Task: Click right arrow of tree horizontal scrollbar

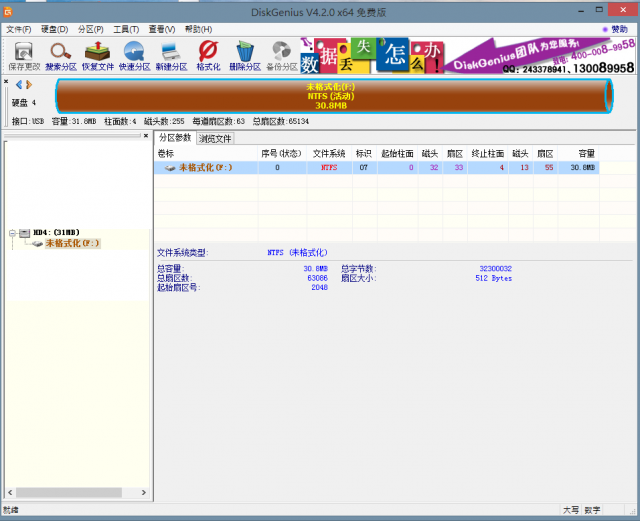Action: point(144,492)
